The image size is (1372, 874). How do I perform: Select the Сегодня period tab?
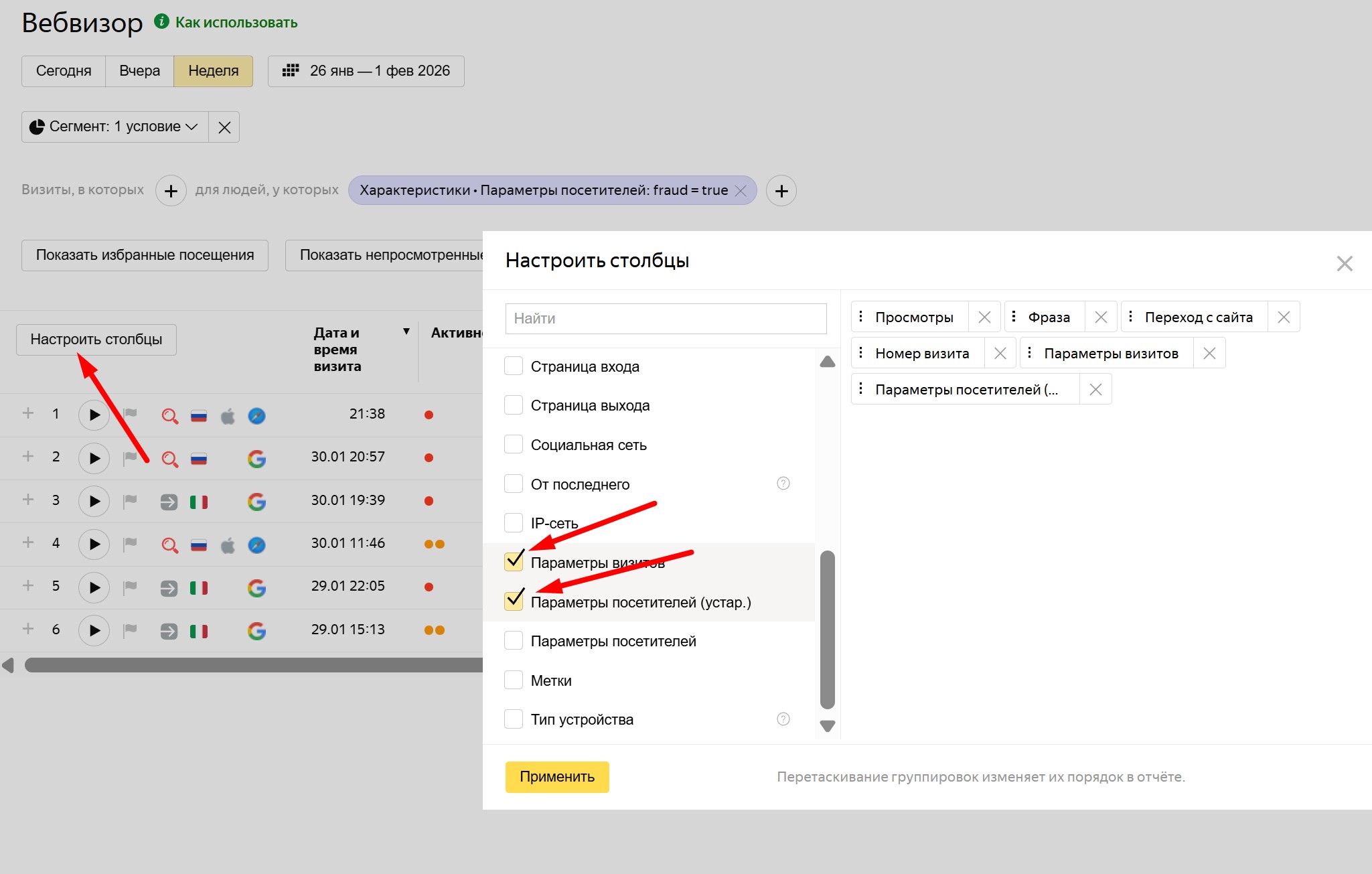coord(64,71)
